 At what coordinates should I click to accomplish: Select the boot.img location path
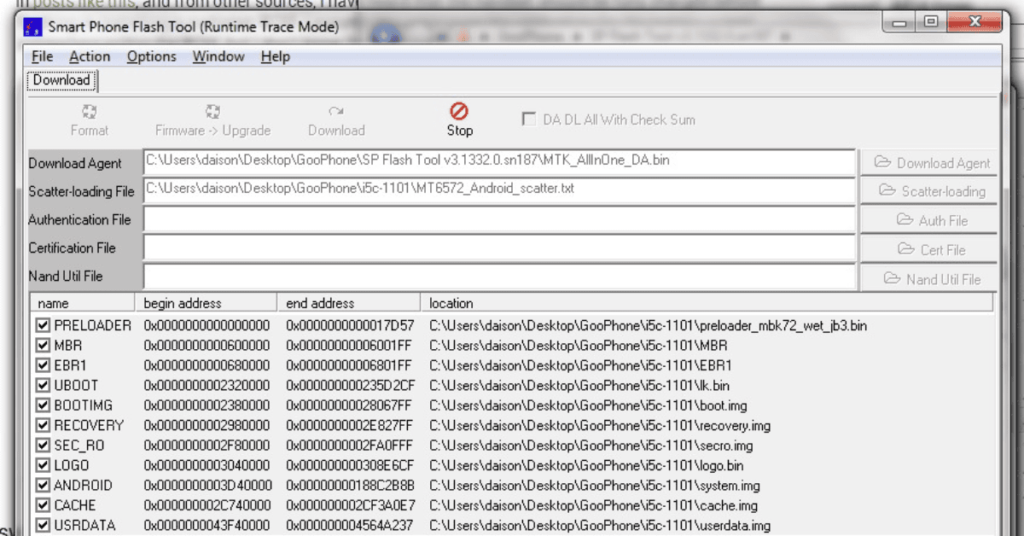pos(588,405)
